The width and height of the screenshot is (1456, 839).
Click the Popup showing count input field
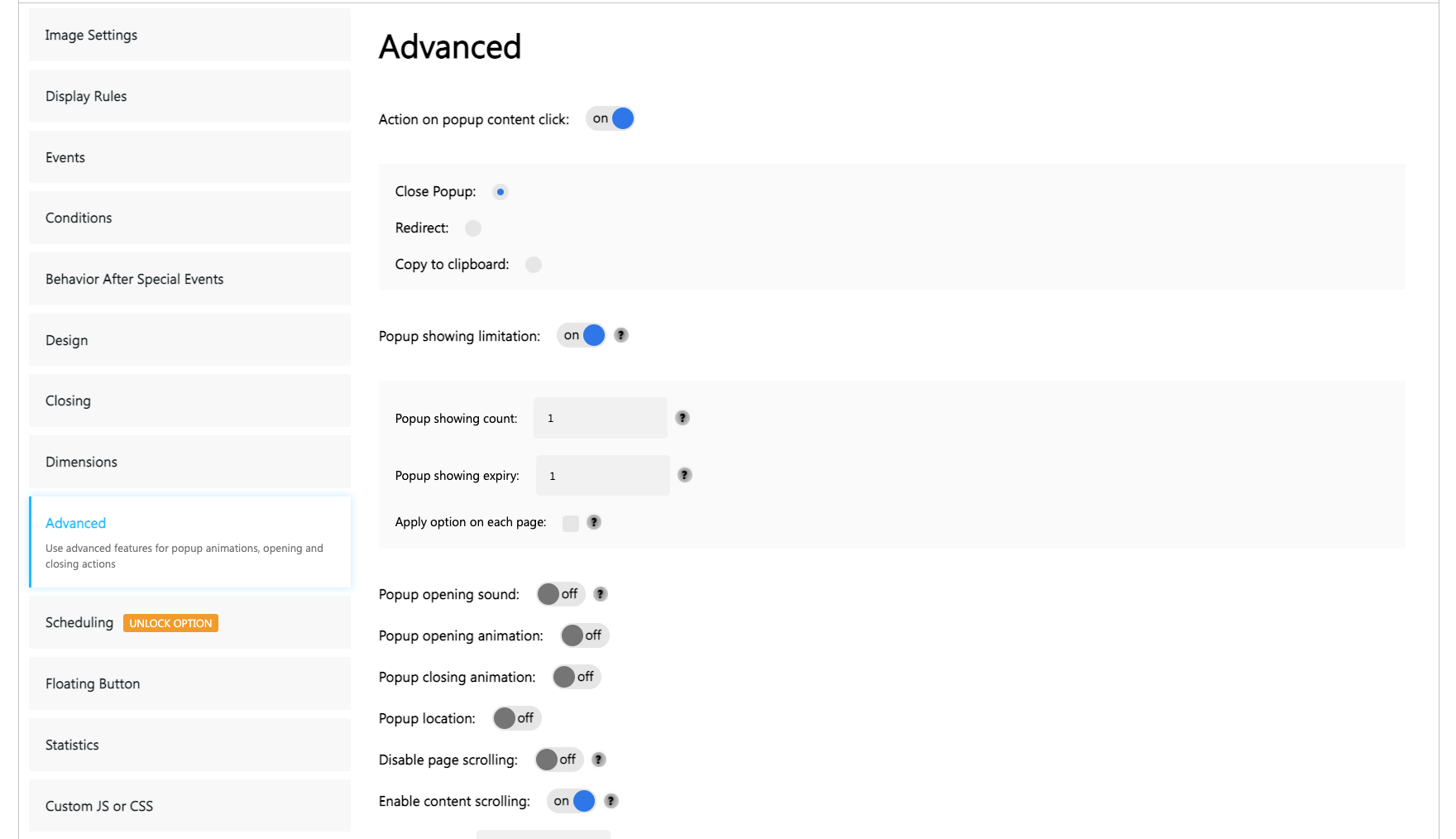(x=601, y=418)
